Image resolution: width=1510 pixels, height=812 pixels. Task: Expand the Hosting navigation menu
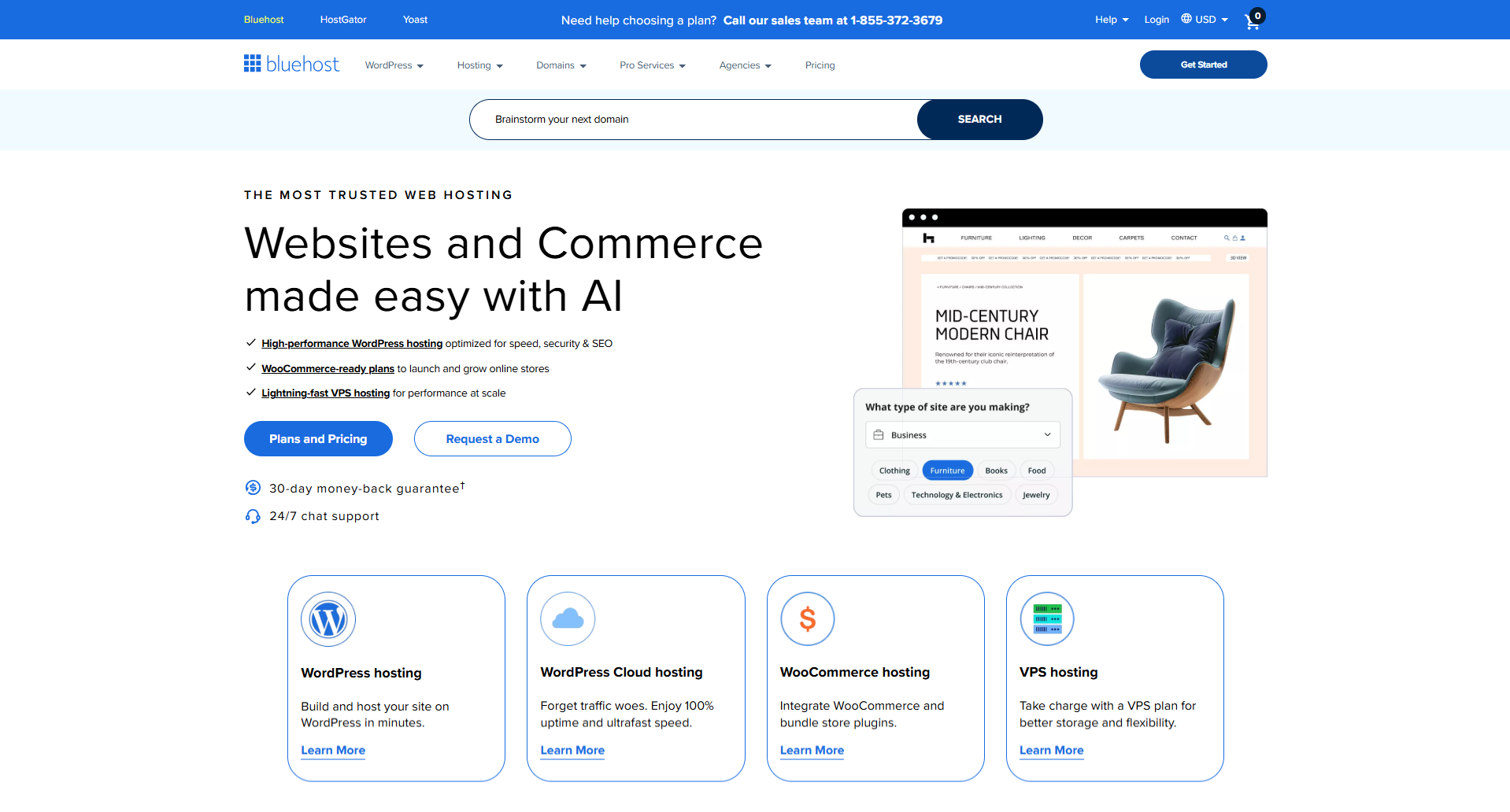[479, 65]
